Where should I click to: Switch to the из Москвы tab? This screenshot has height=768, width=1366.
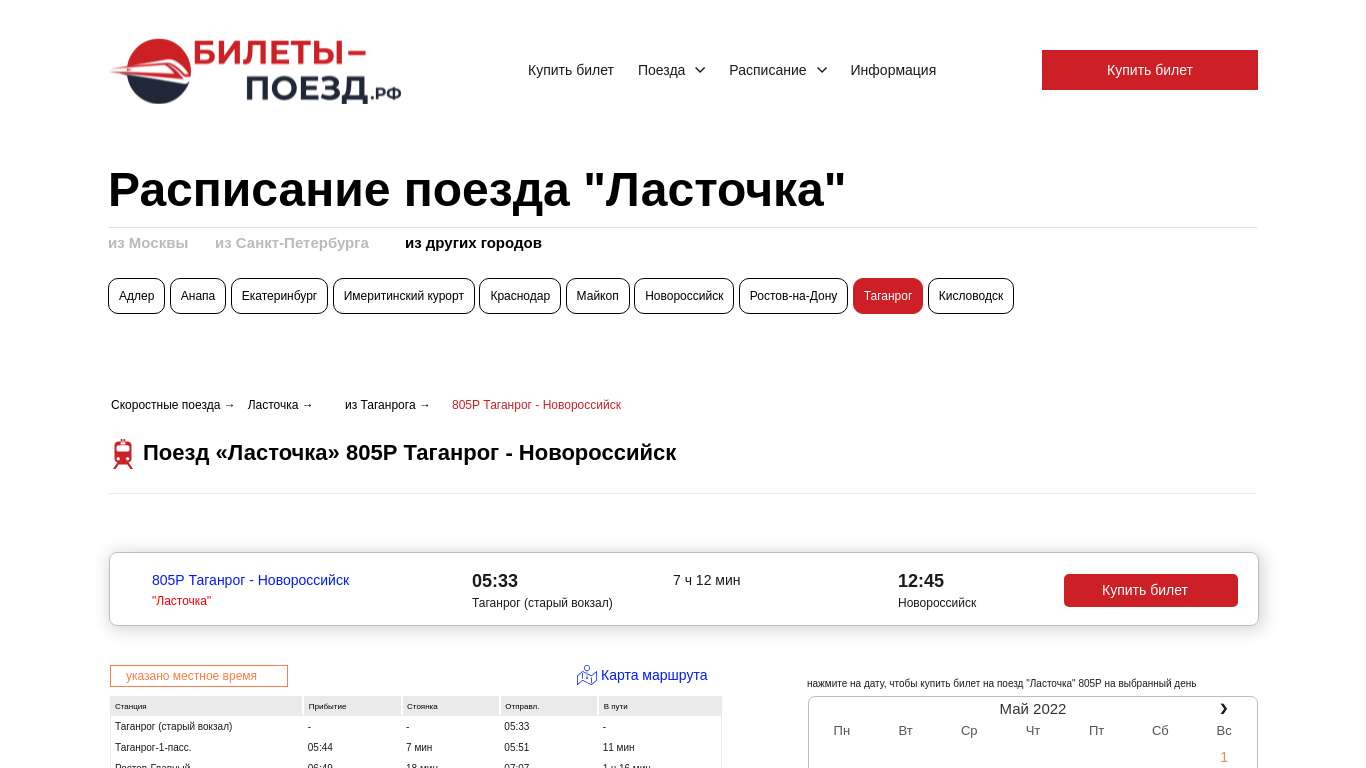[x=148, y=243]
